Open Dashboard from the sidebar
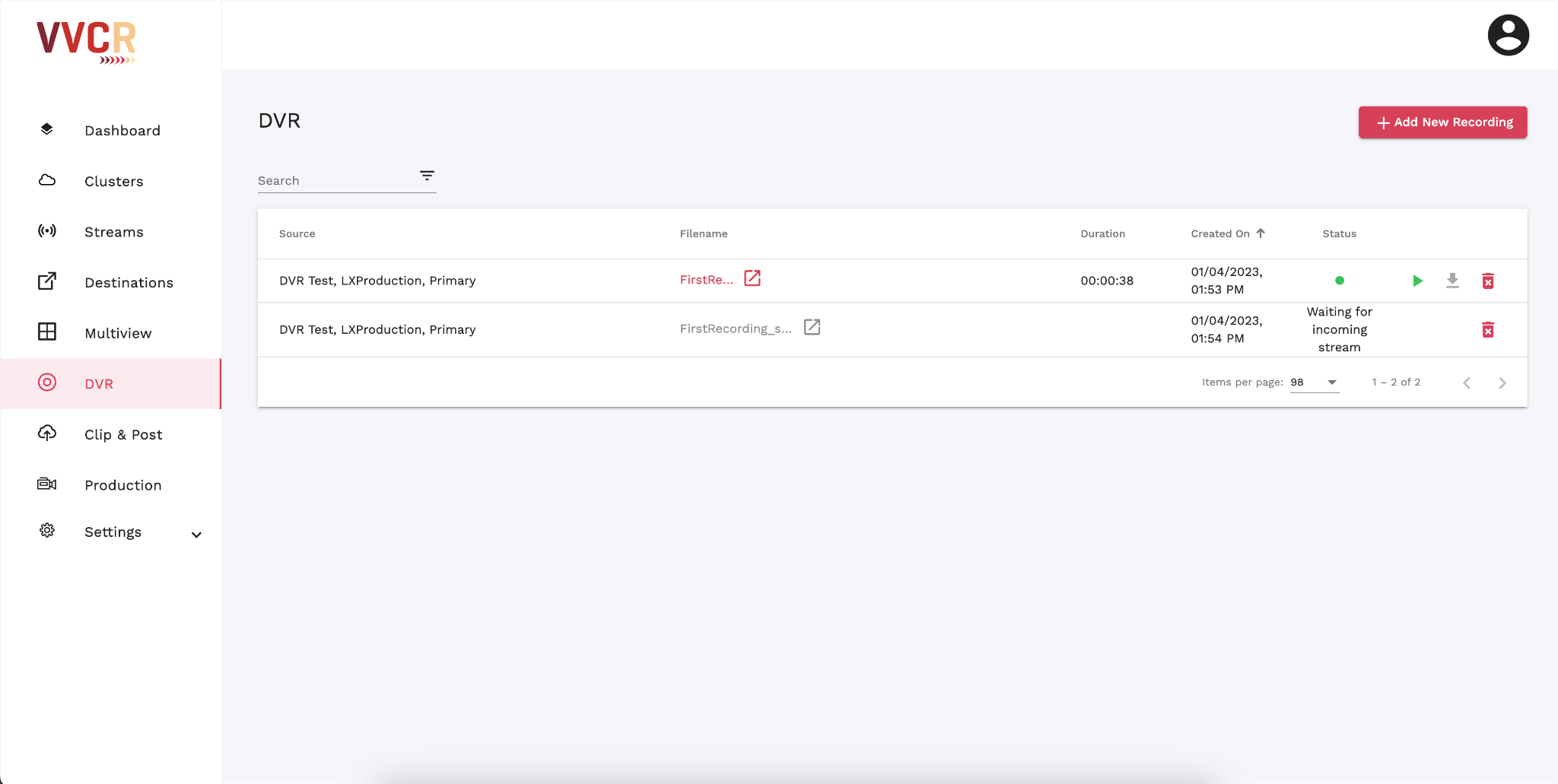The height and width of the screenshot is (784, 1558). [x=122, y=130]
